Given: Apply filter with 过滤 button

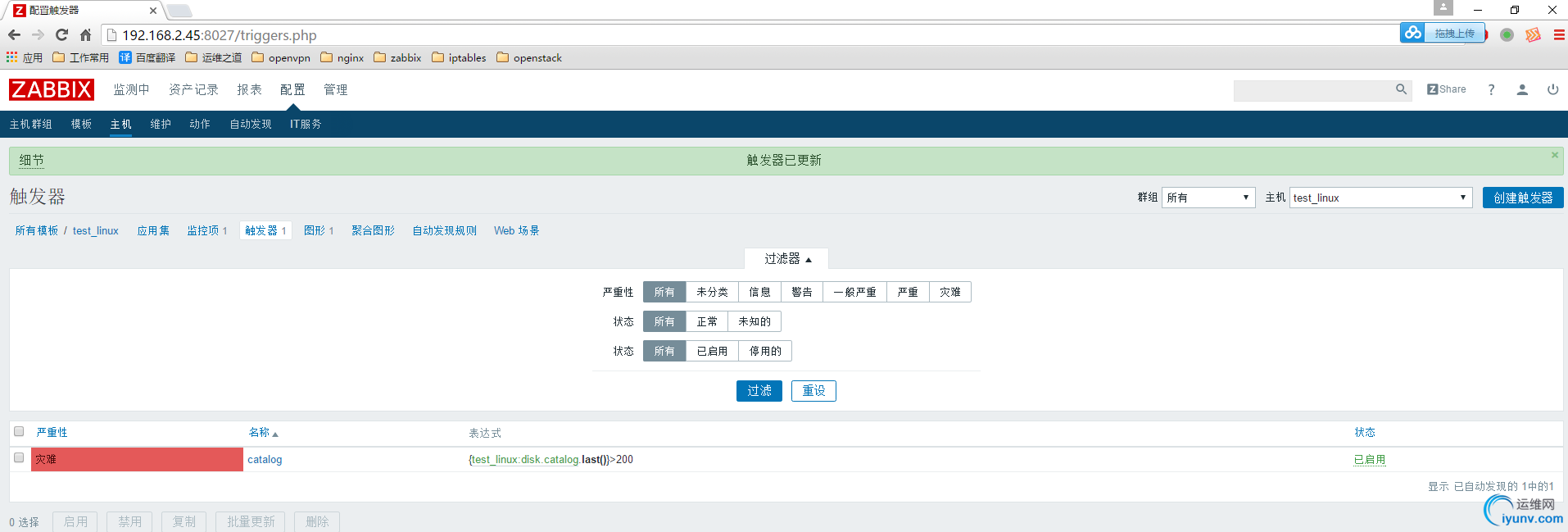Looking at the screenshot, I should coord(759,391).
